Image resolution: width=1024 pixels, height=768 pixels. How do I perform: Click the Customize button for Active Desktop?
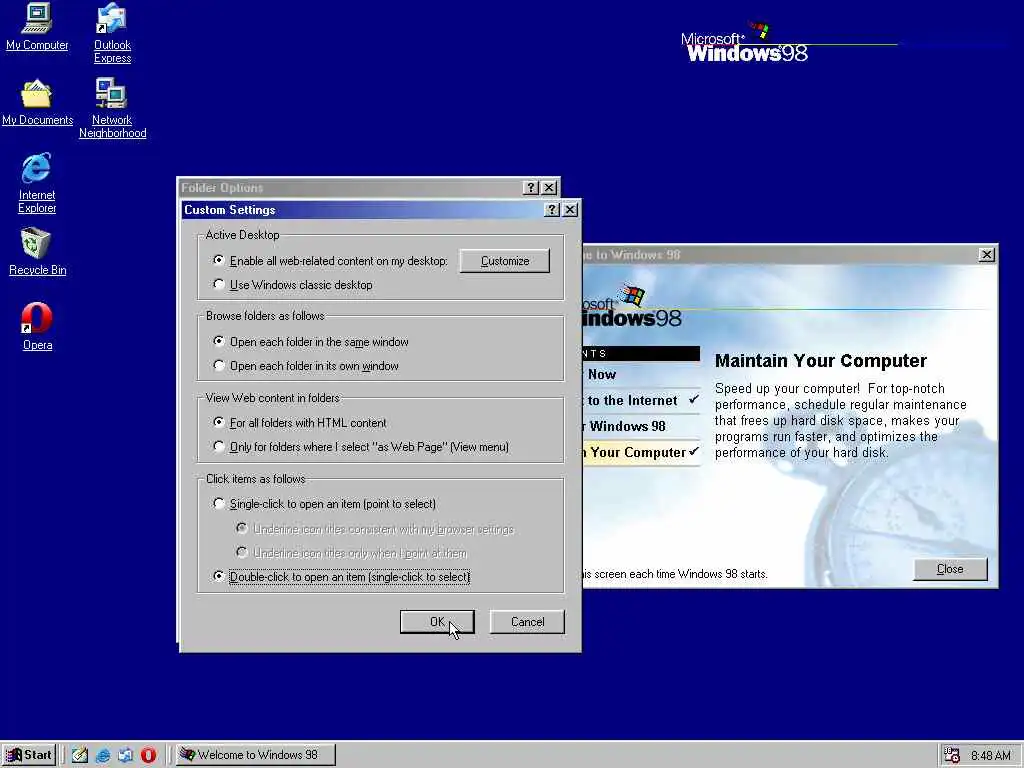click(505, 261)
